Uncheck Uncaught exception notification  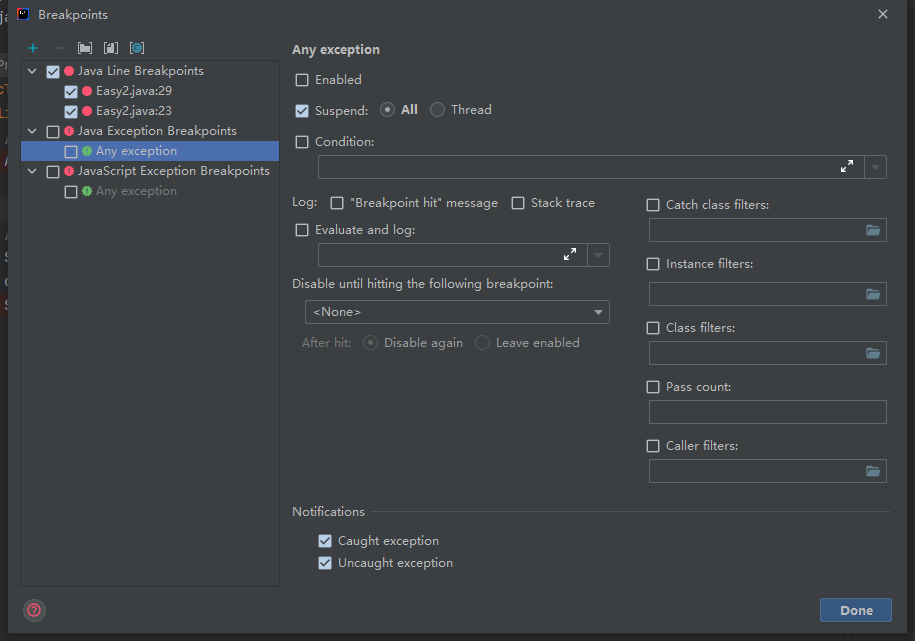coord(325,563)
